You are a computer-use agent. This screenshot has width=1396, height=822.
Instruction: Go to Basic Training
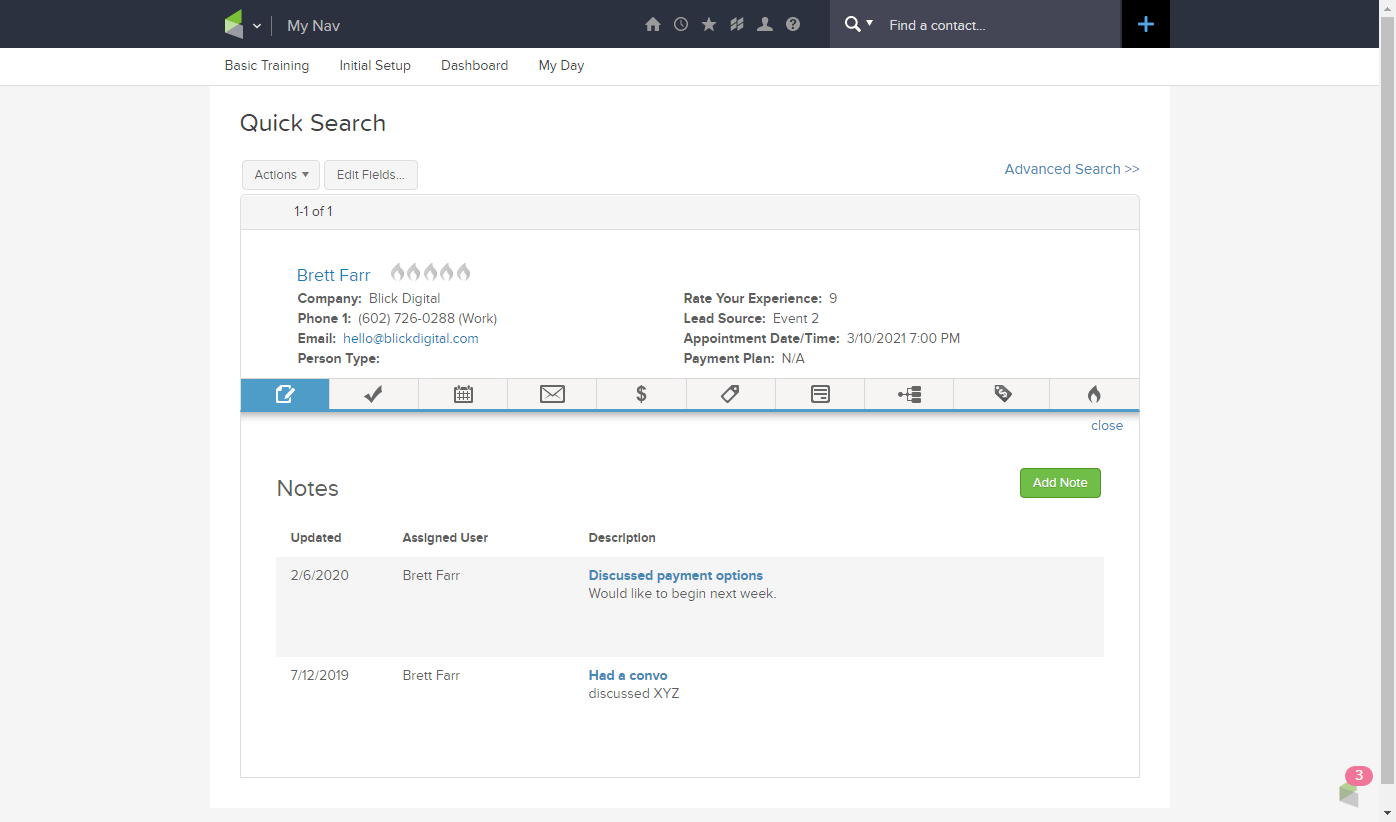(x=267, y=65)
